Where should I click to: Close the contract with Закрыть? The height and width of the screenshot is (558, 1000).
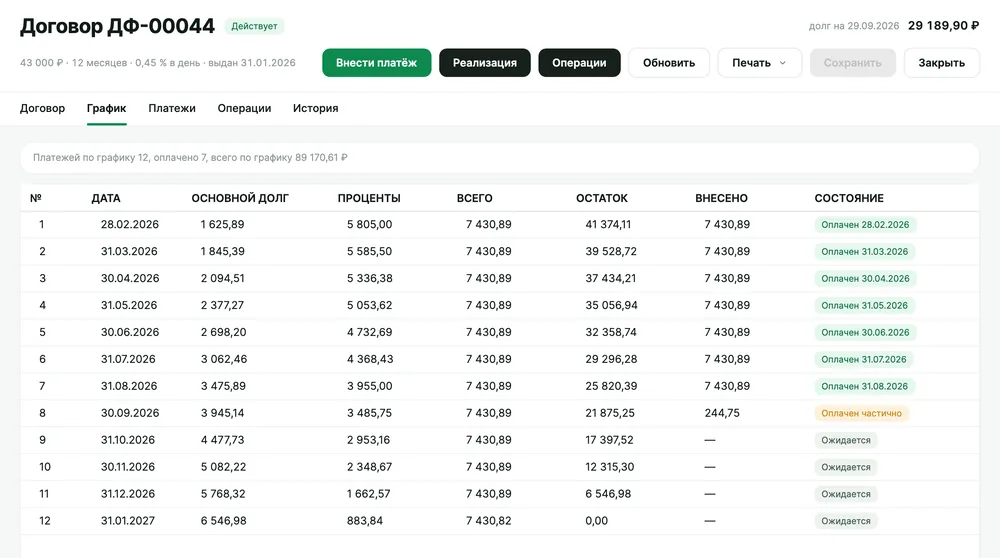point(941,62)
